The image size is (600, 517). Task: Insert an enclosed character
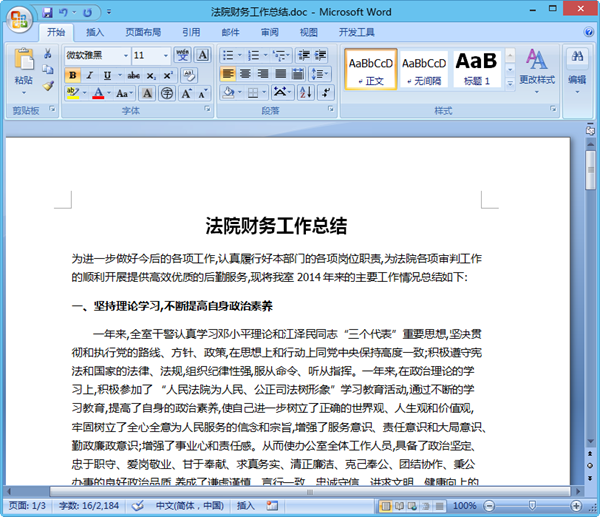(167, 93)
